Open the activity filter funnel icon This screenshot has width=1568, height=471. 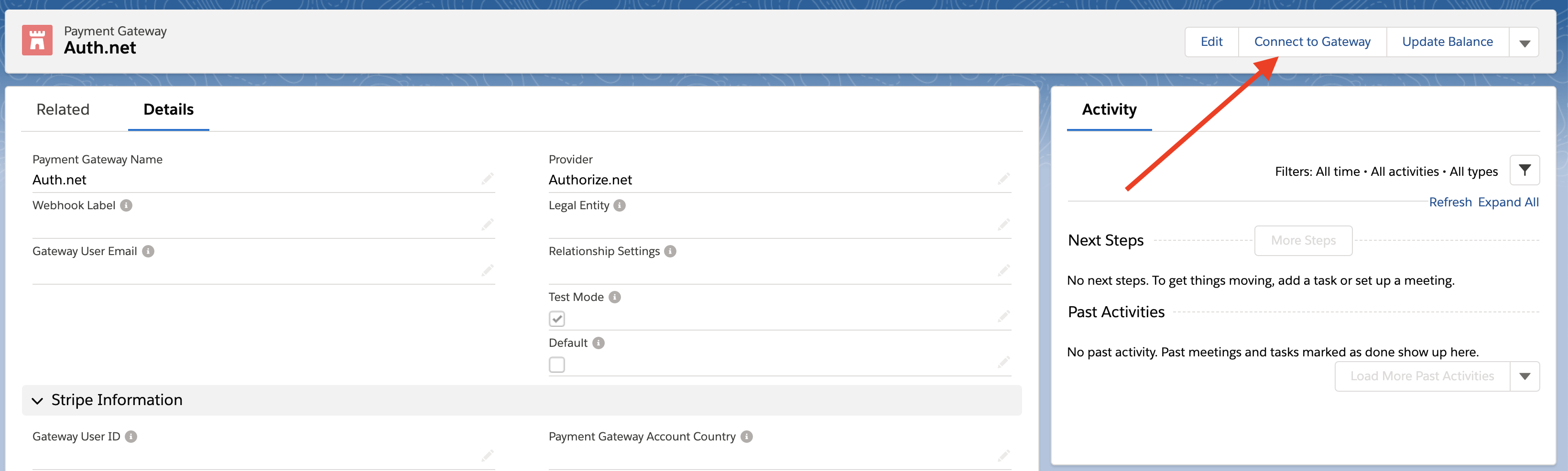tap(1525, 171)
